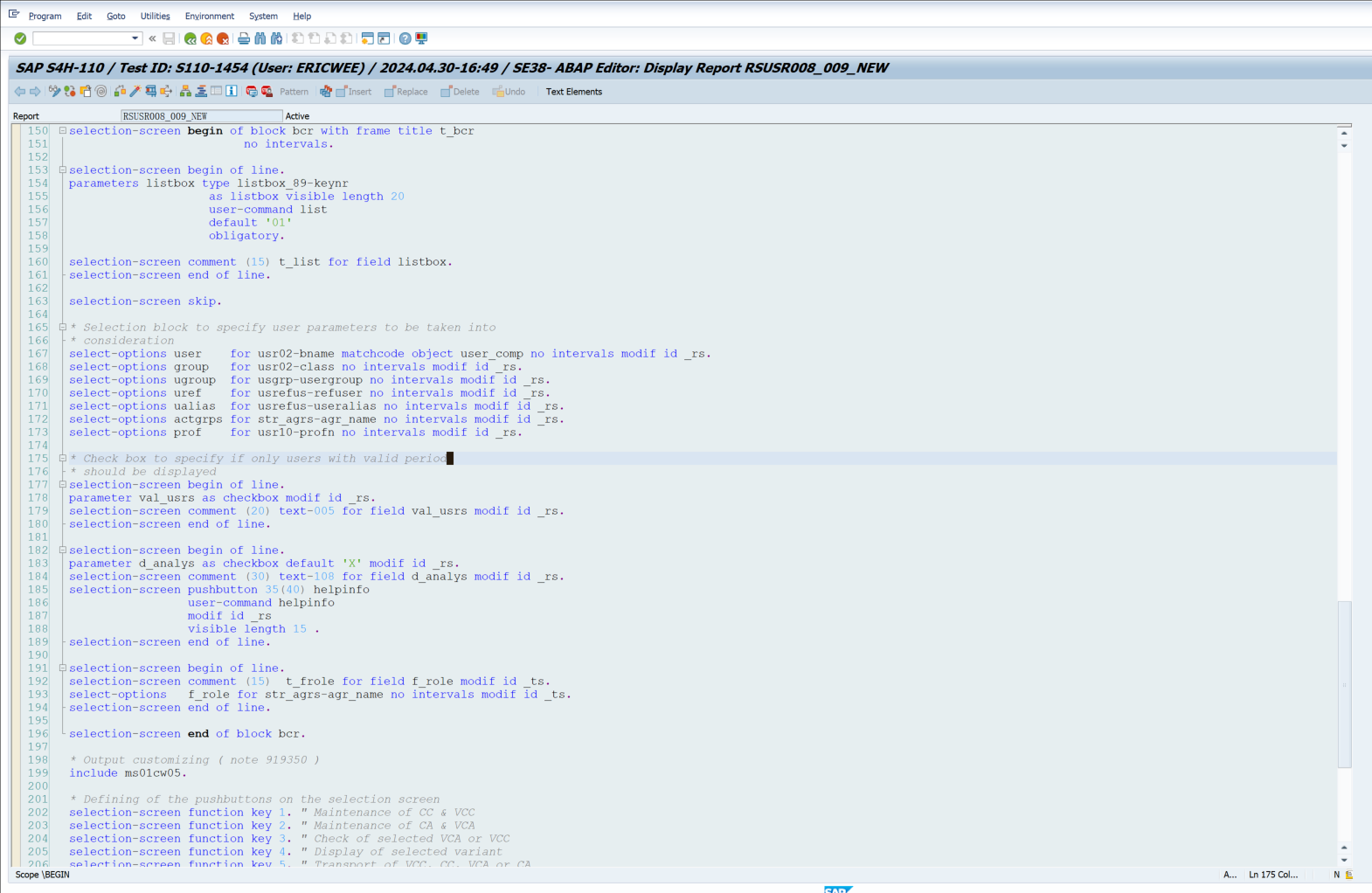Click the Pattern button
This screenshot has width=1372, height=893.
[x=294, y=92]
